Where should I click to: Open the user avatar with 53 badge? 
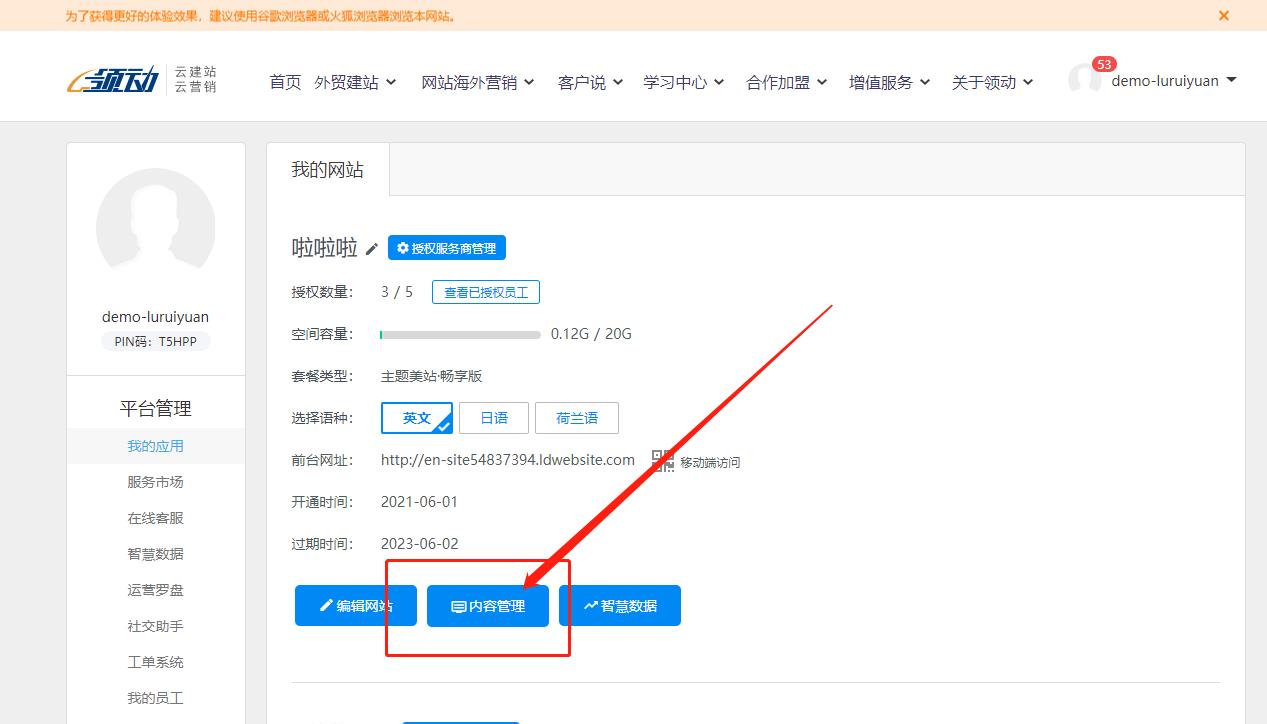(x=1085, y=80)
